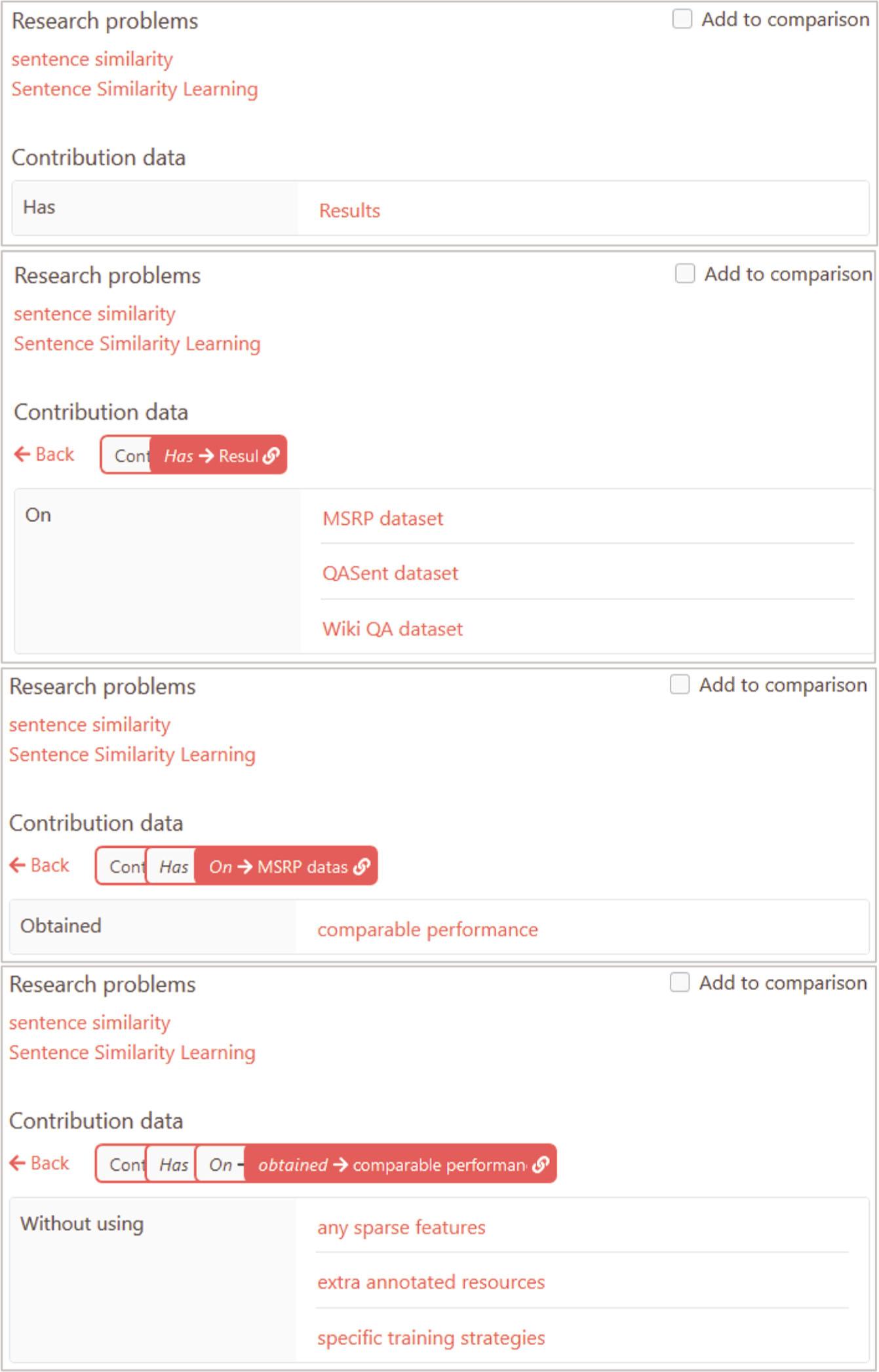Expand the 'comparable performance' value
Viewport: 879px width, 1372px height.
[x=427, y=929]
